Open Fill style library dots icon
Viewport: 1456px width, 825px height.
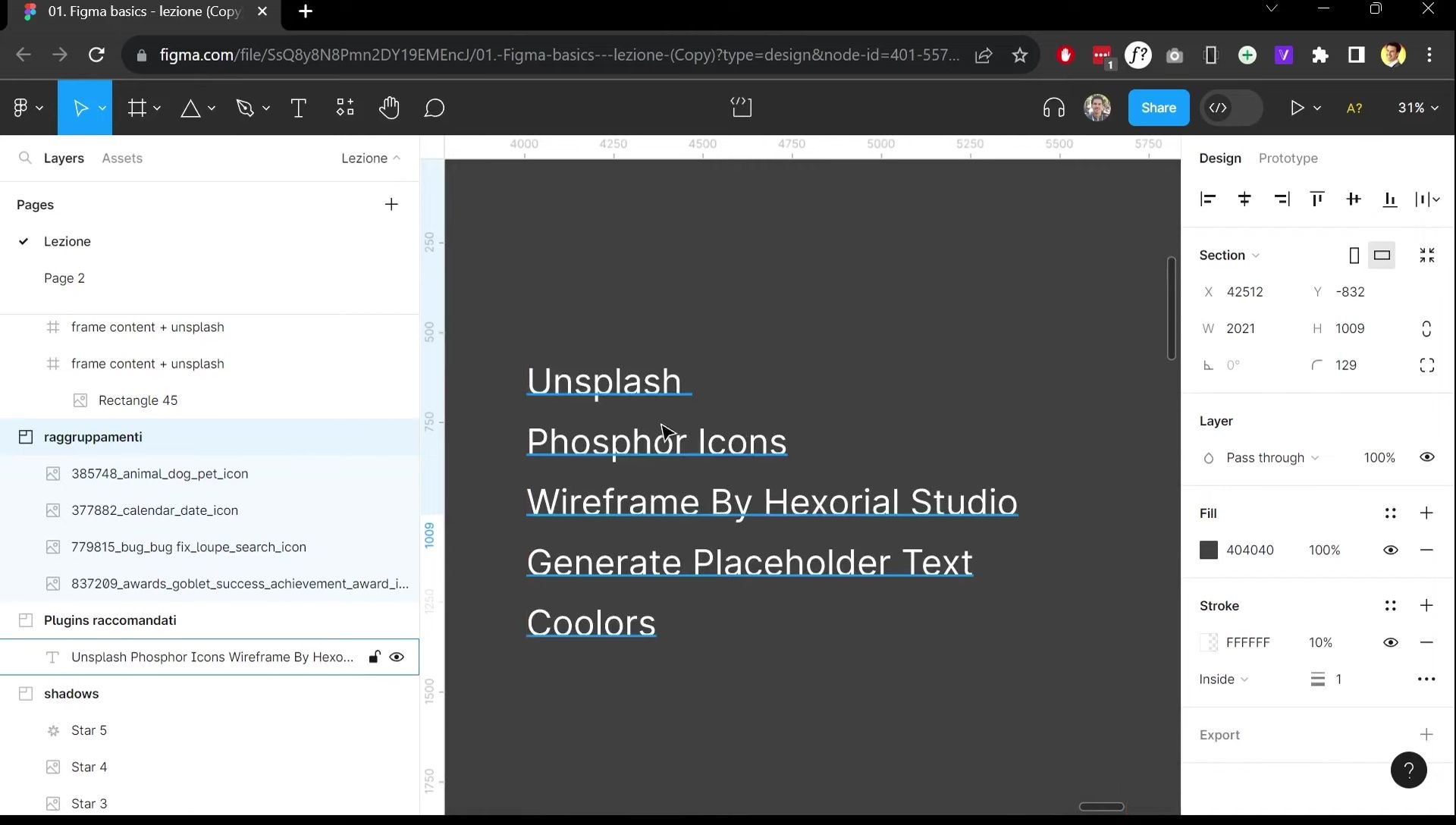point(1391,513)
